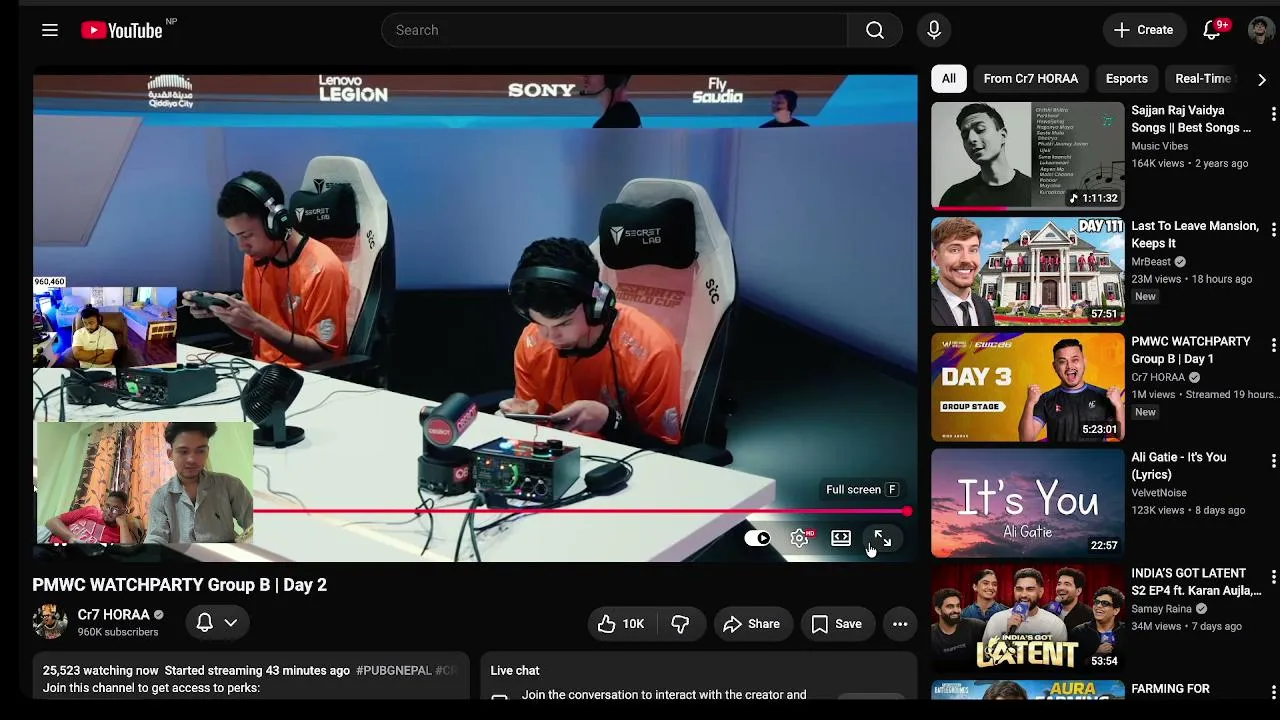Select the Esports filter chip
This screenshot has width=1280, height=720.
(x=1126, y=79)
